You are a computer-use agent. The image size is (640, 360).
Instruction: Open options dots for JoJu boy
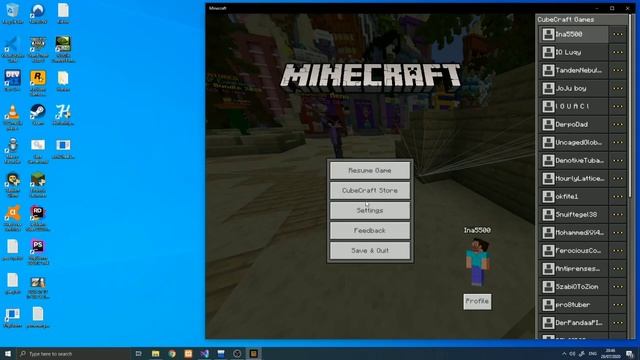pyautogui.click(x=618, y=88)
